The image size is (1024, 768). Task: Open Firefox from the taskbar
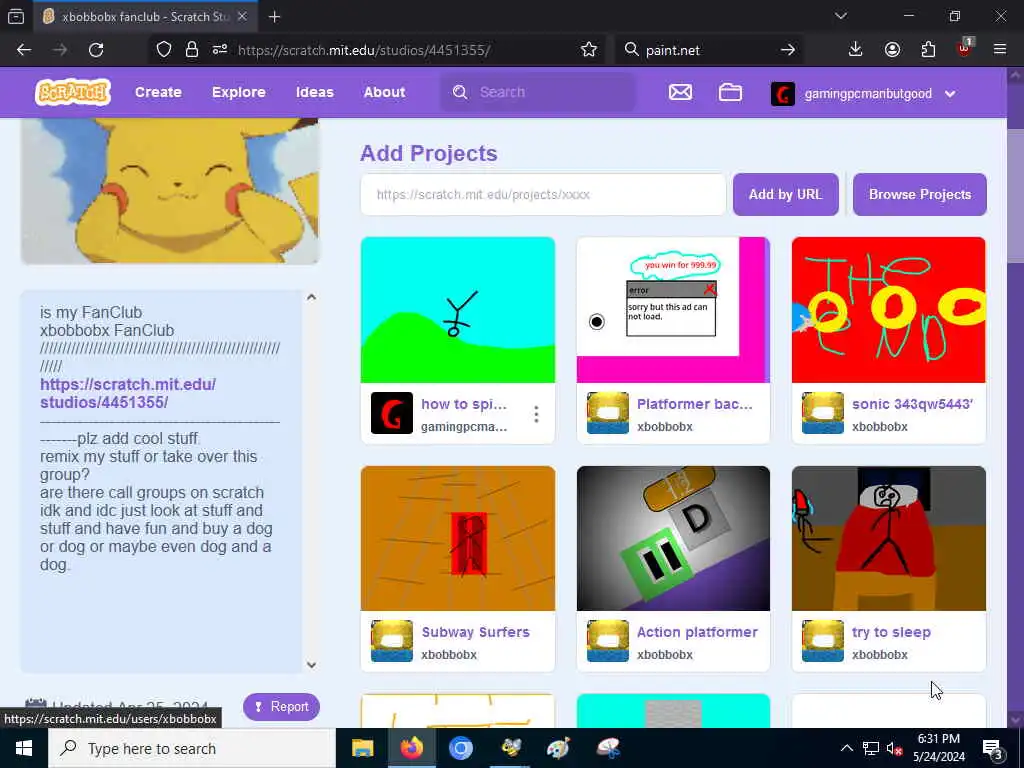pyautogui.click(x=411, y=748)
